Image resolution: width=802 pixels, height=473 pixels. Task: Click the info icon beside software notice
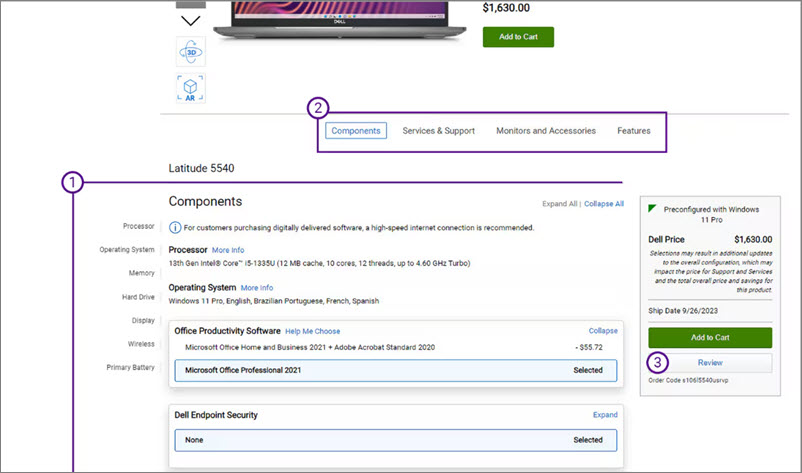click(x=175, y=228)
